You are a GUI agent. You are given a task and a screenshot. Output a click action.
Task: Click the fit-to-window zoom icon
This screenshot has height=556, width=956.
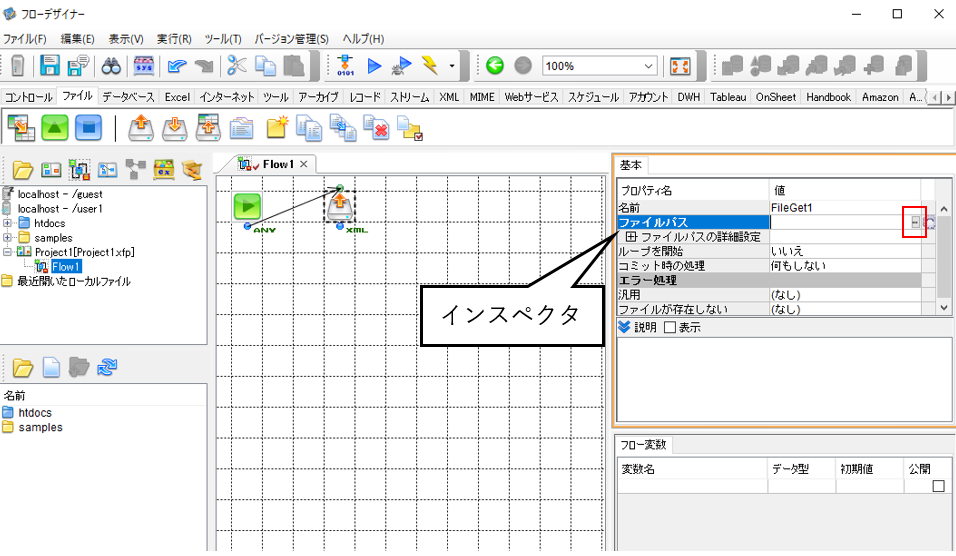[680, 66]
